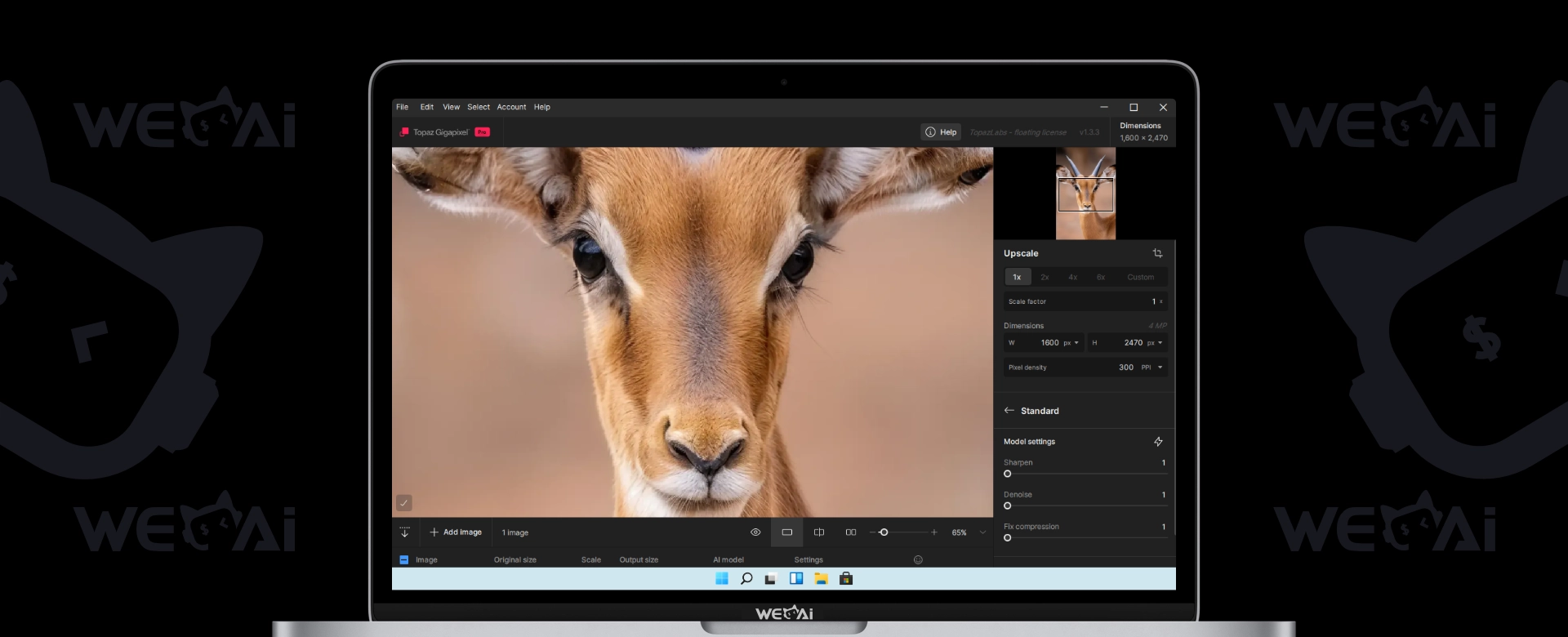Click the 'Scale' column header
1568x637 pixels.
591,560
